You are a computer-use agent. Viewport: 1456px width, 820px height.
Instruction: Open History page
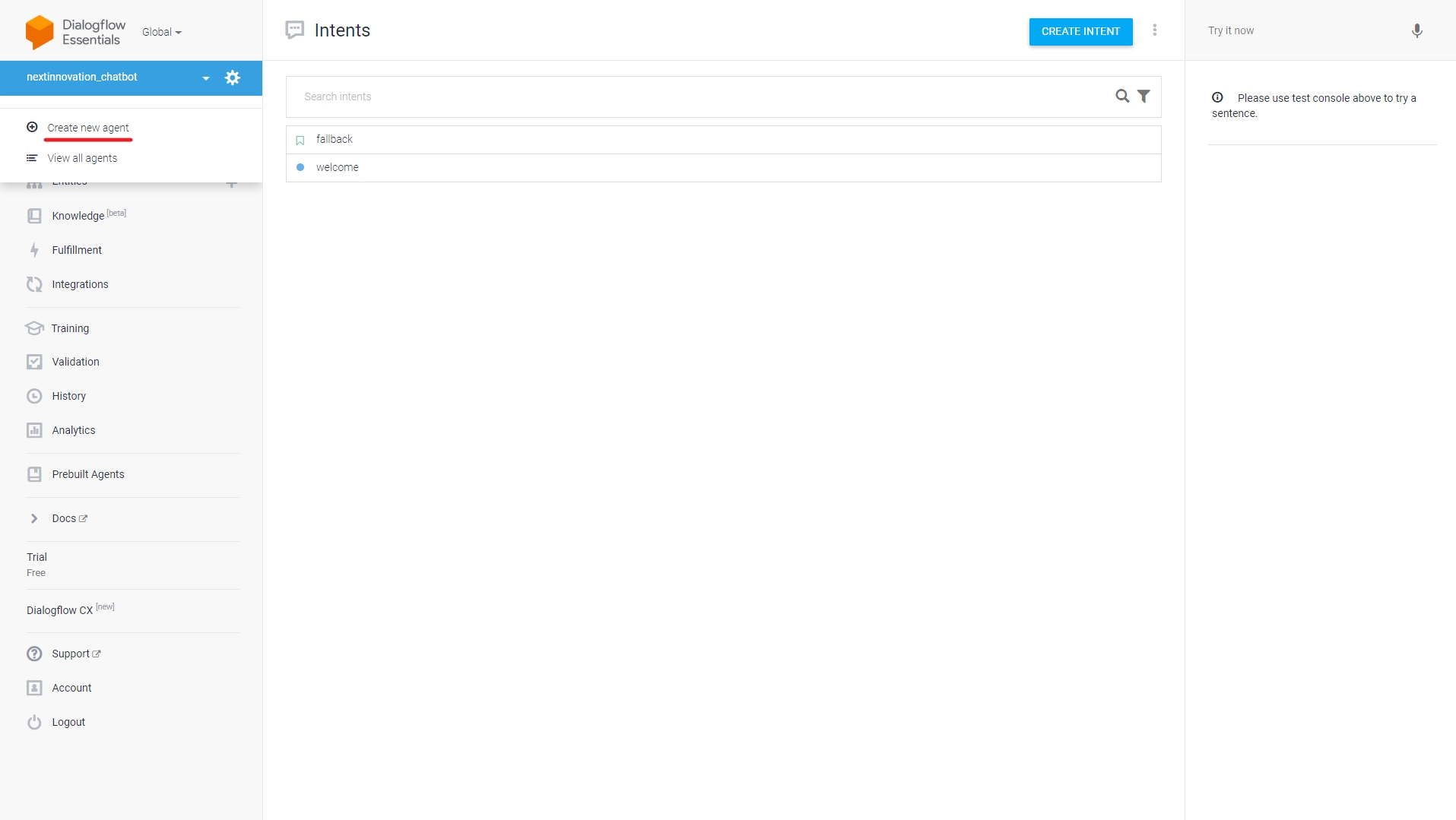[68, 396]
